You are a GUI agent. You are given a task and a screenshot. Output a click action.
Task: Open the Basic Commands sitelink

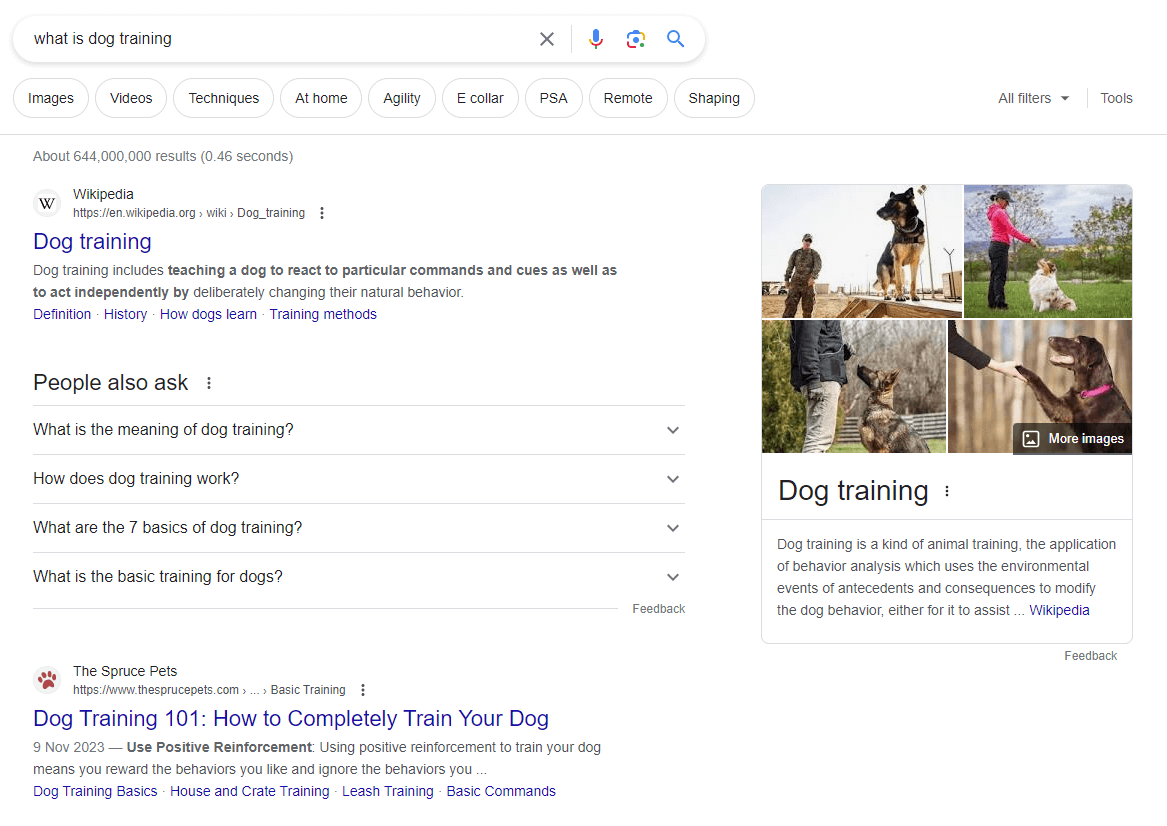click(501, 792)
